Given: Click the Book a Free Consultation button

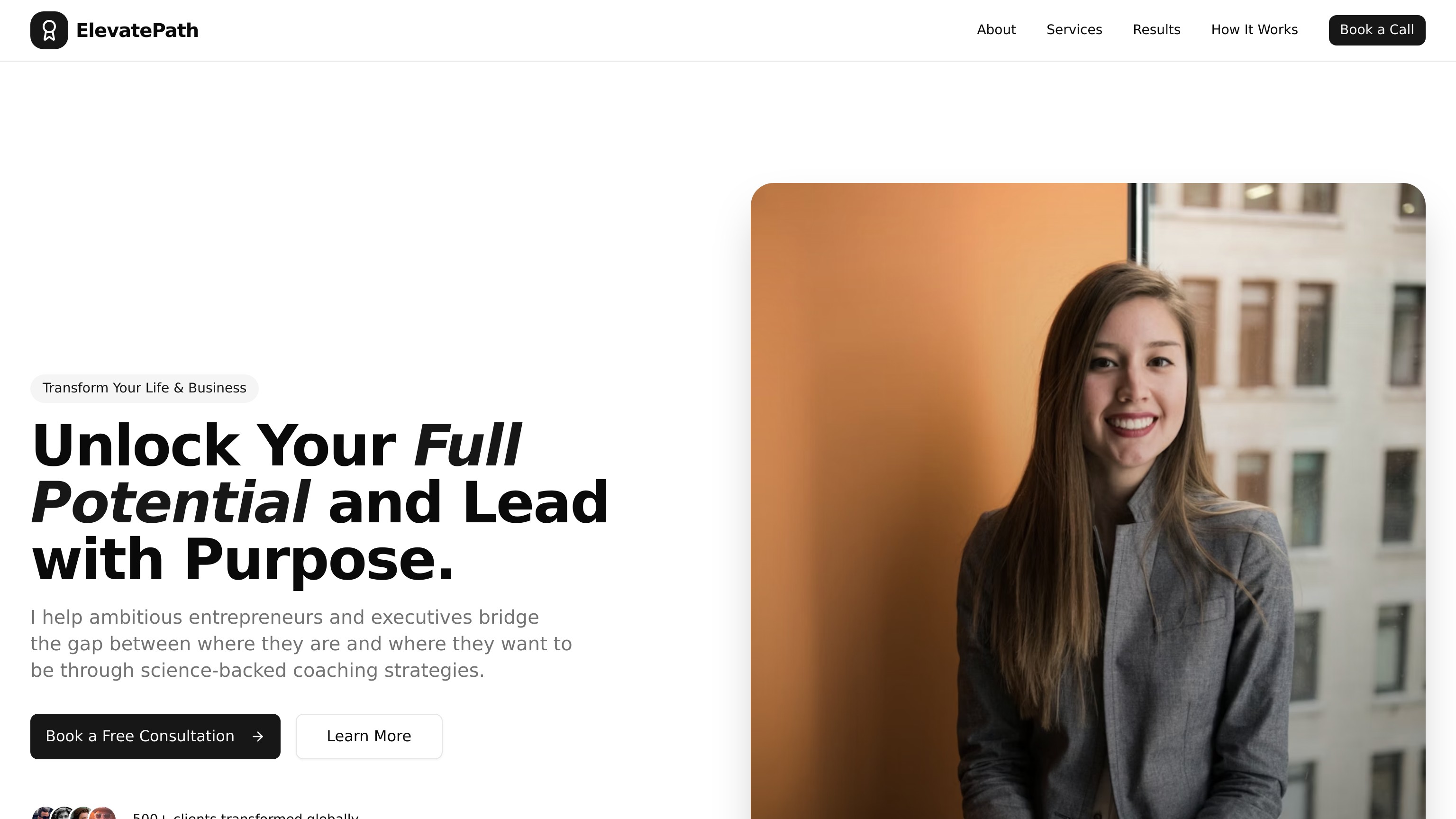Looking at the screenshot, I should (155, 736).
